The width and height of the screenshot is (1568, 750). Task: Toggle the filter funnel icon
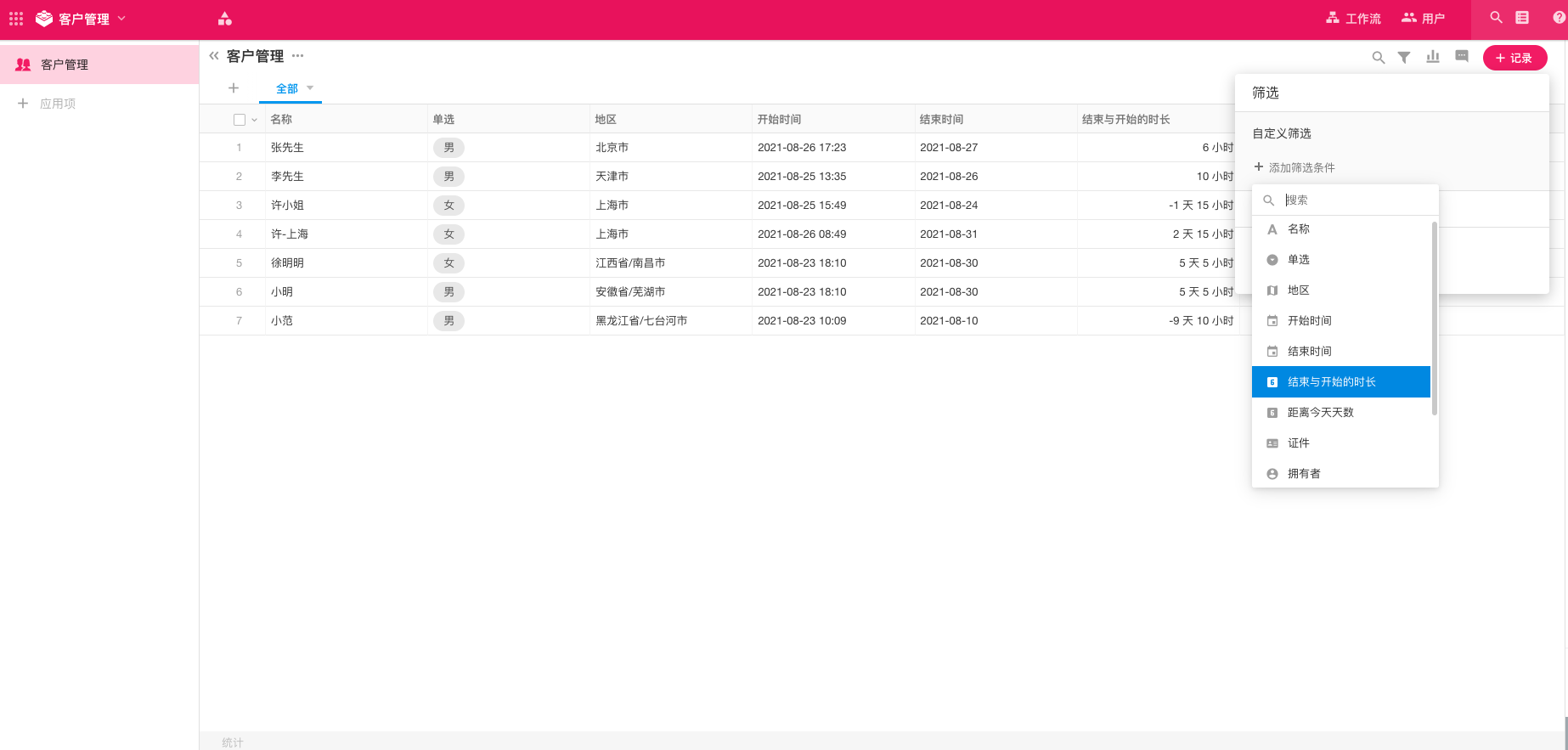(x=1404, y=58)
